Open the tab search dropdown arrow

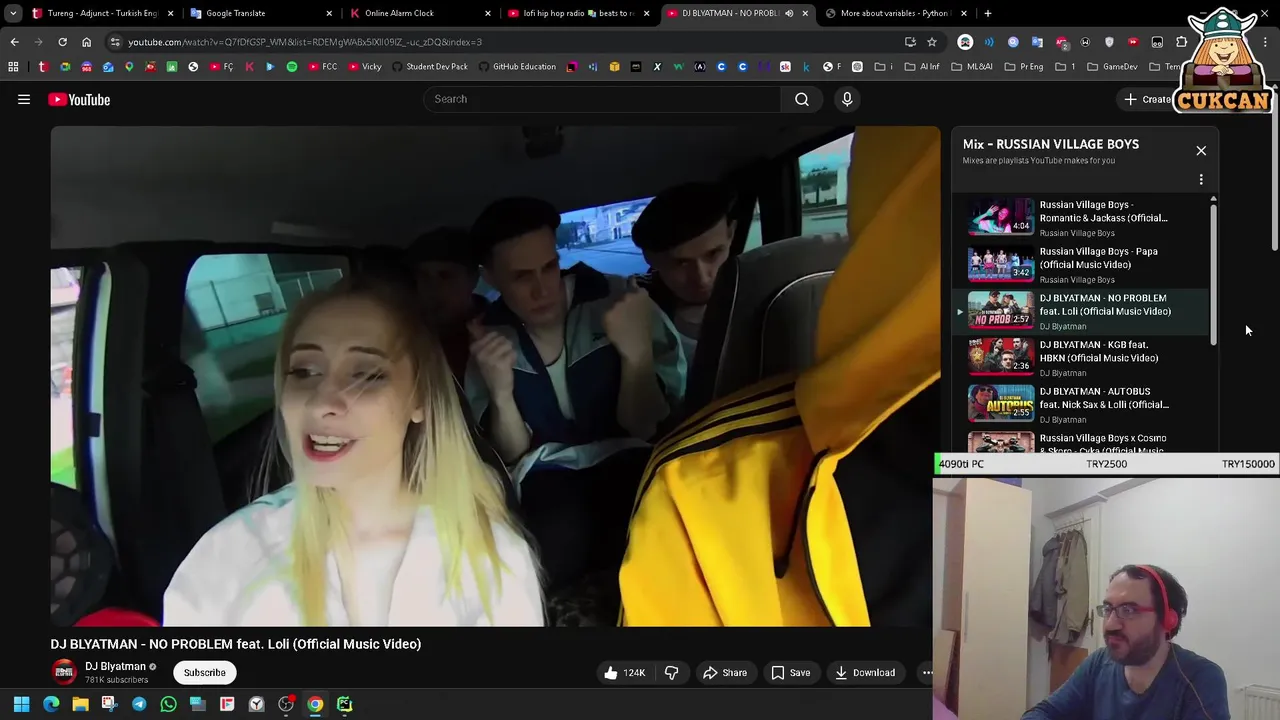pos(13,13)
